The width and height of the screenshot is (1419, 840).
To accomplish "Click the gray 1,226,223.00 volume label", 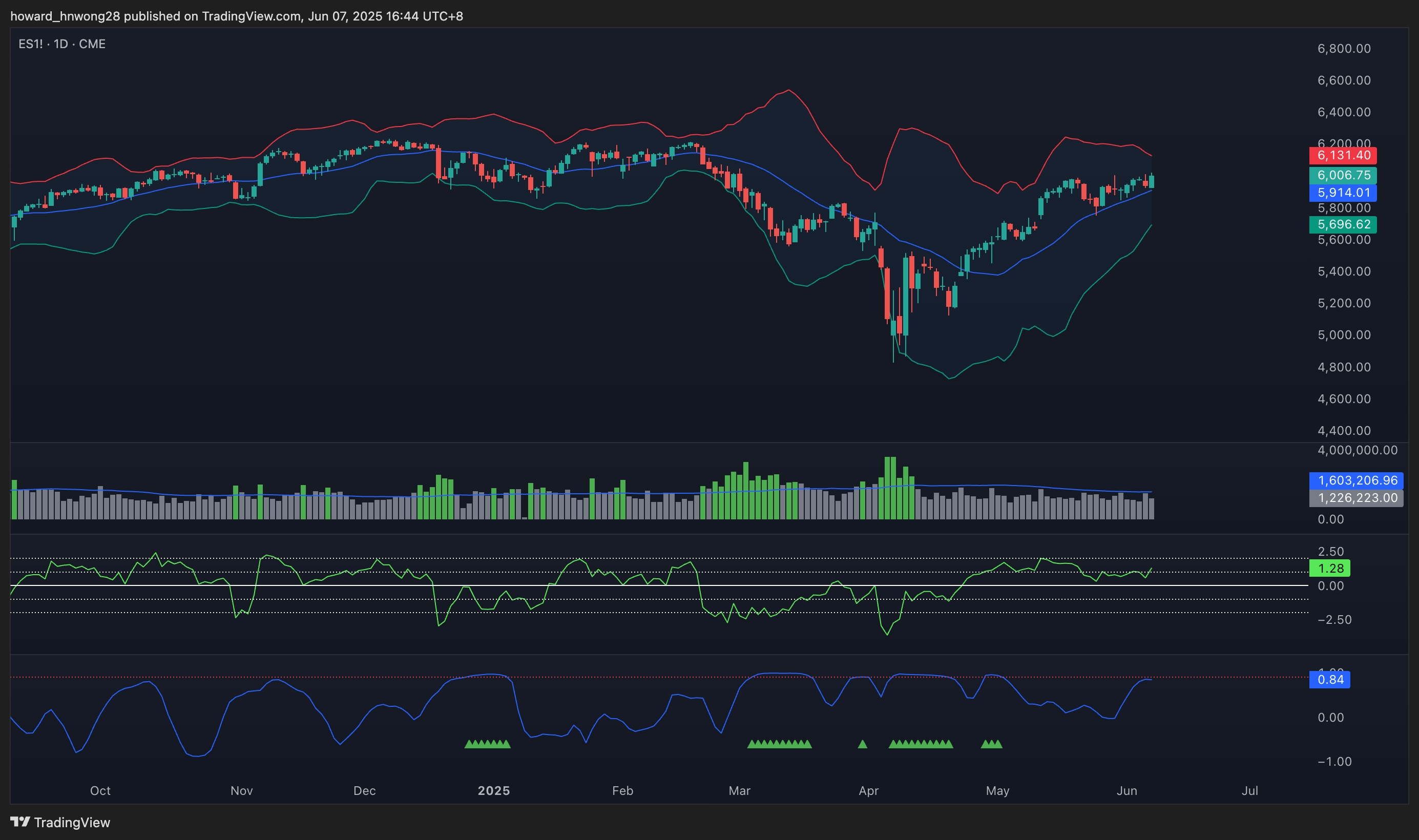I will pos(1356,498).
